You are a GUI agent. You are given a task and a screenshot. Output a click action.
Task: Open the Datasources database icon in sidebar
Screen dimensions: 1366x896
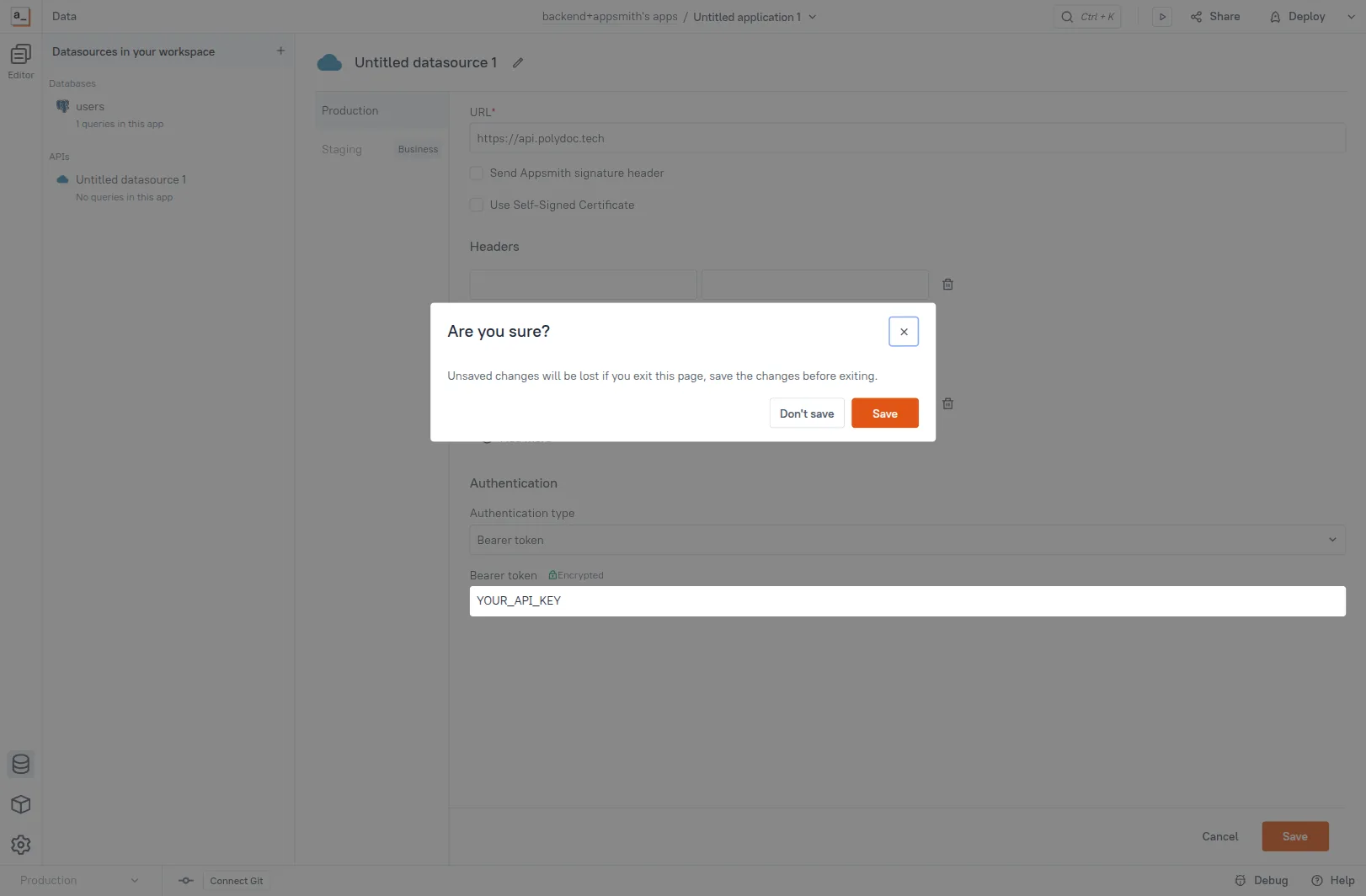point(21,764)
